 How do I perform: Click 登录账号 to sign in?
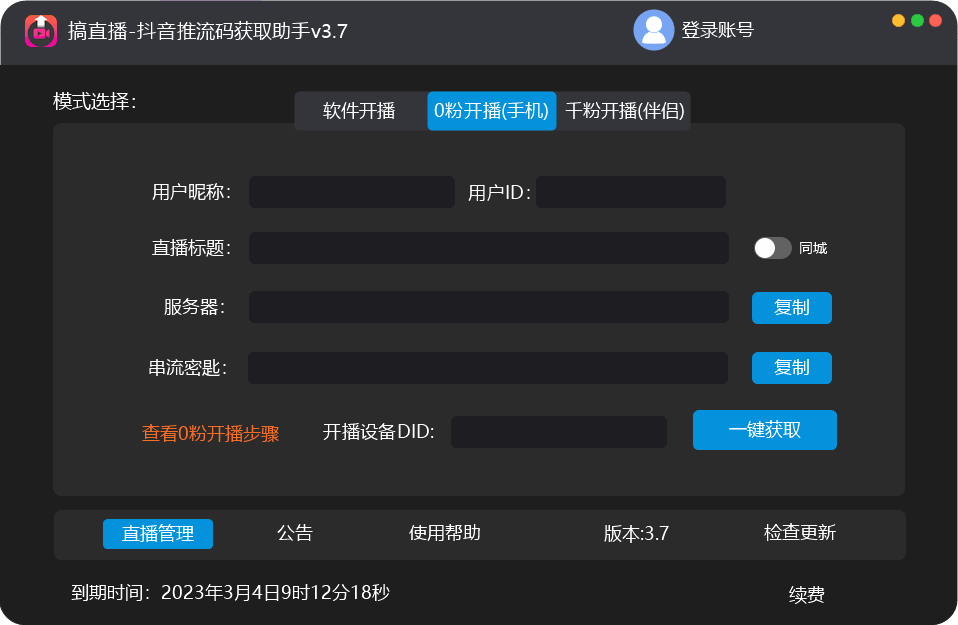point(718,29)
